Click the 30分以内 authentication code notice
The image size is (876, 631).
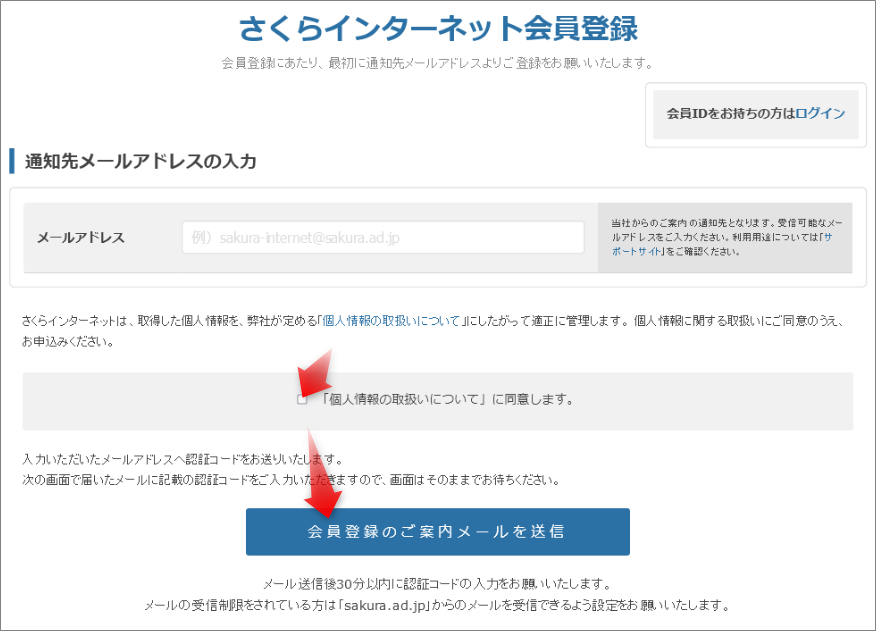click(437, 584)
